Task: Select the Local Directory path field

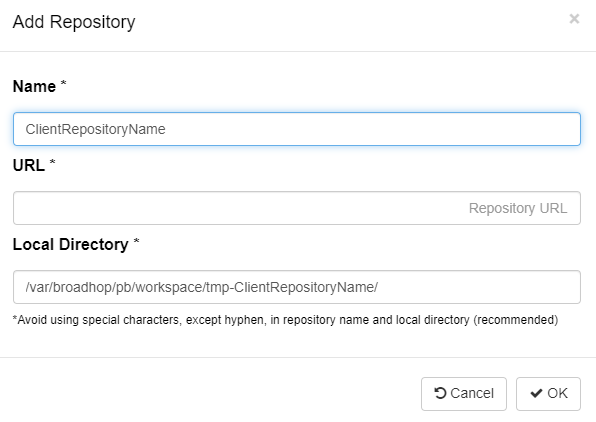Action: (297, 287)
